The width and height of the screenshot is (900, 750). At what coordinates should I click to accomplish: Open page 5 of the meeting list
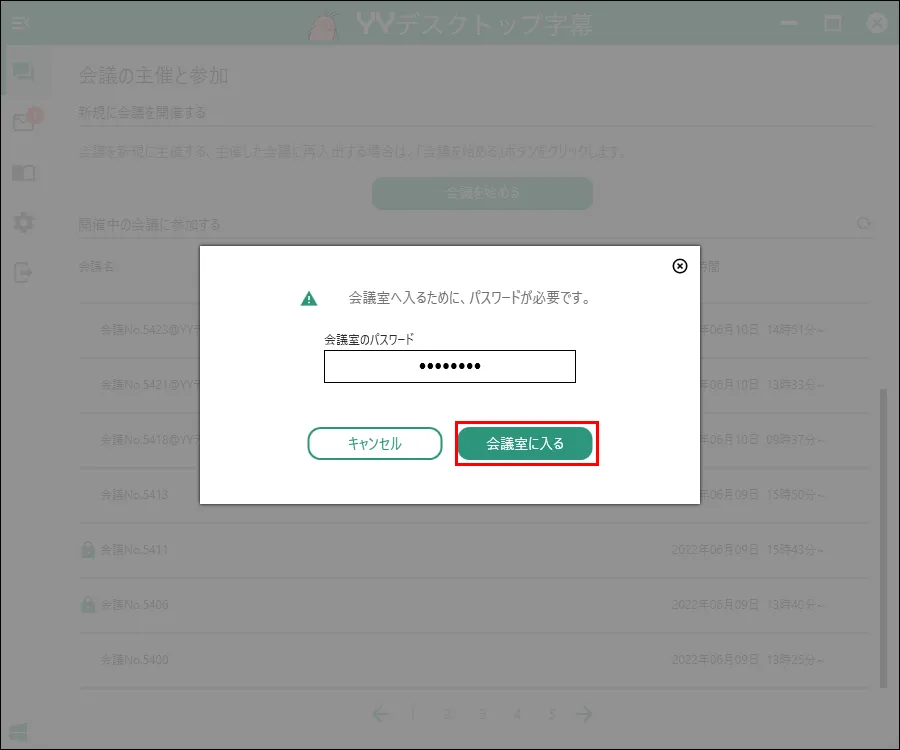point(552,714)
